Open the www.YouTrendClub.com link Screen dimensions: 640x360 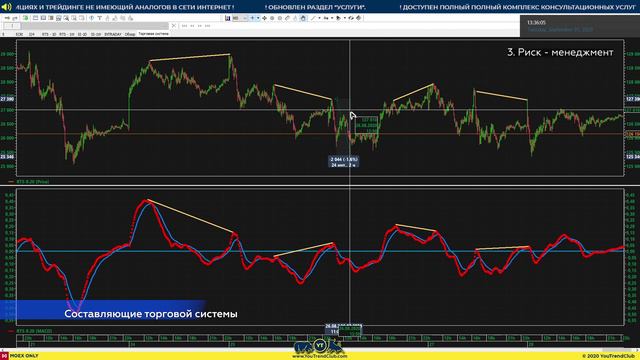click(319, 356)
